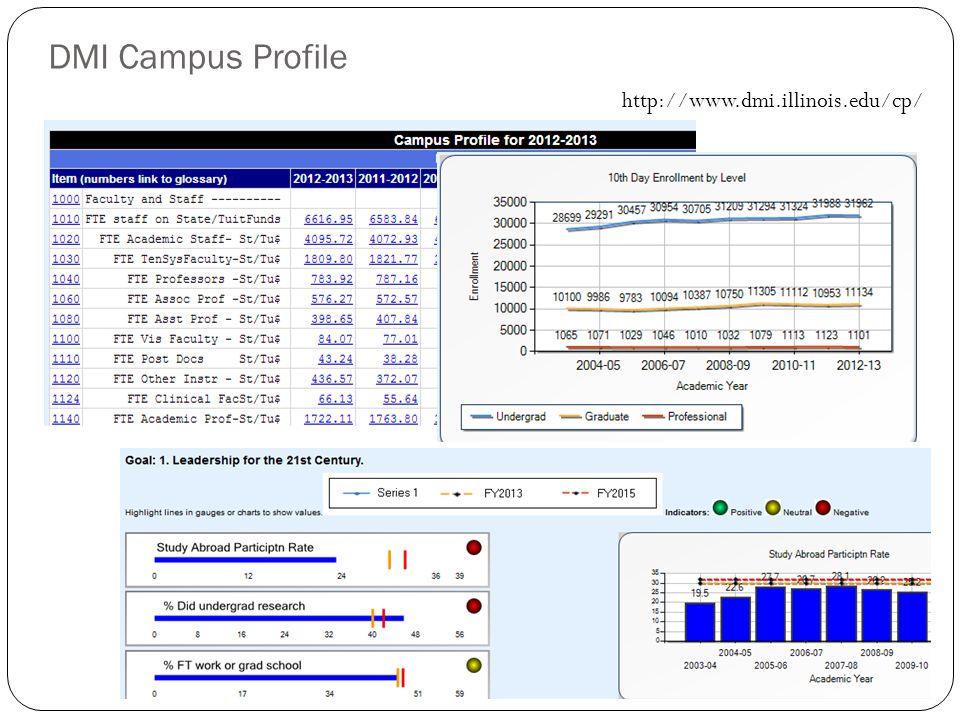This screenshot has height=720, width=960.
Task: Click value 4072.93 in 2011-2012 column
Action: (394, 239)
